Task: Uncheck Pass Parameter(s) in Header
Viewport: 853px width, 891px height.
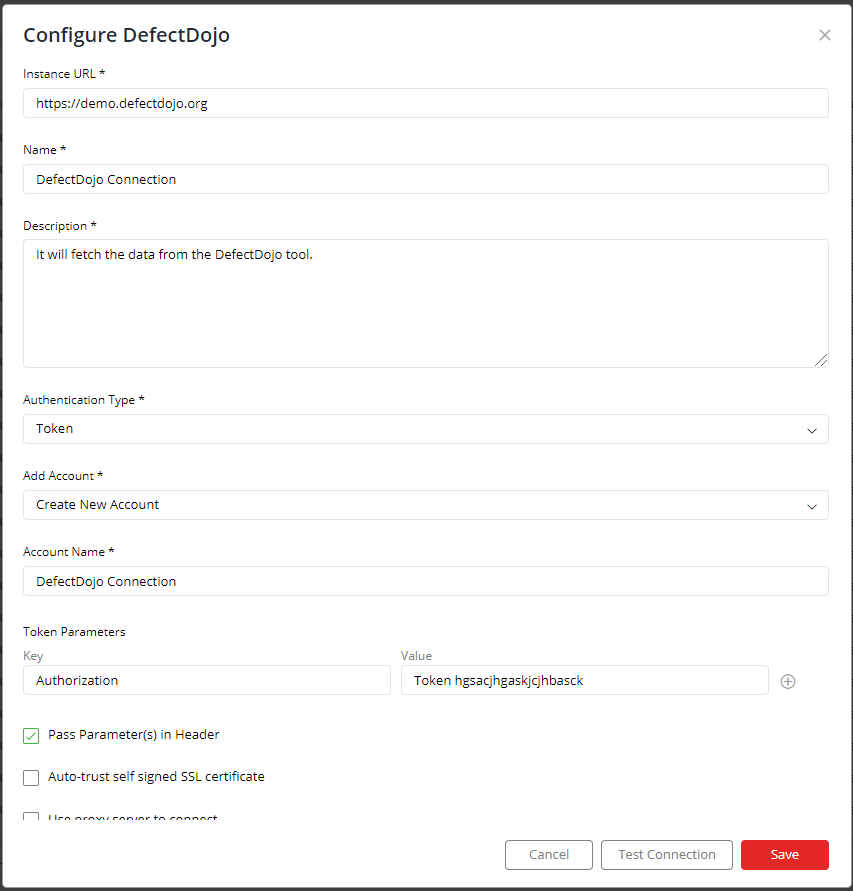Action: [31, 736]
